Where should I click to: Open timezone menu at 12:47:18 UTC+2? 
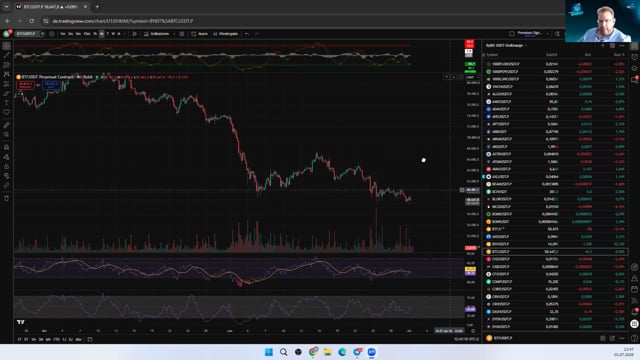tap(466, 339)
